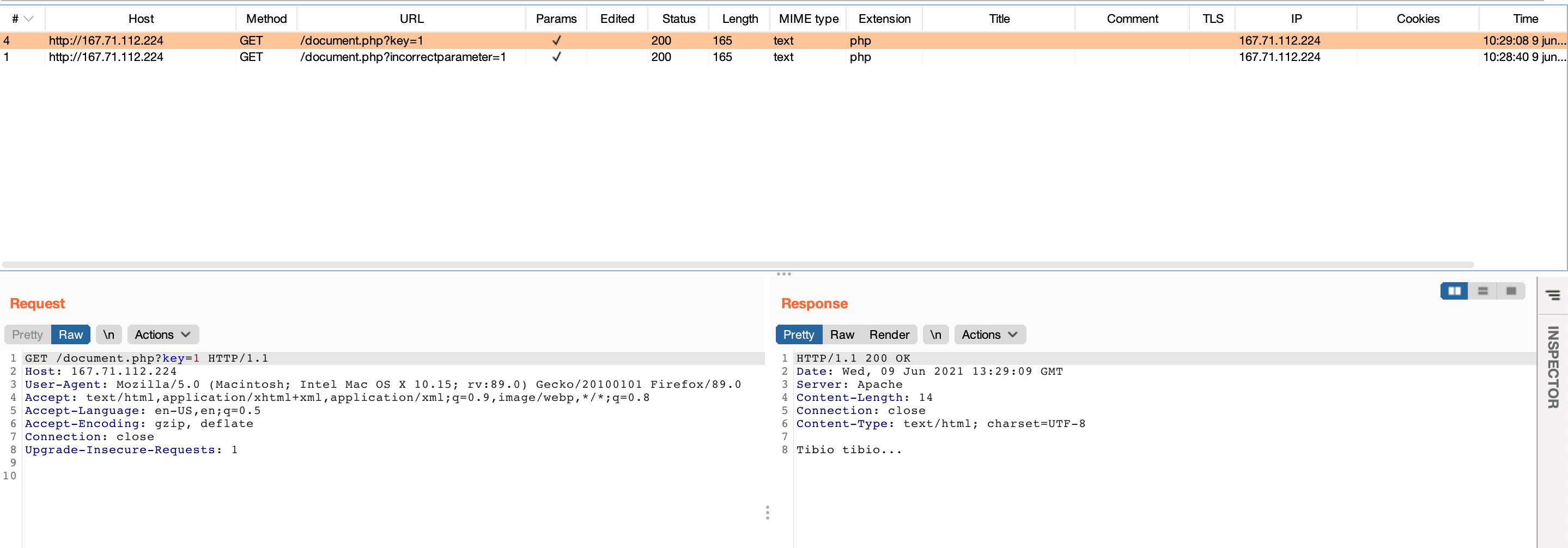The height and width of the screenshot is (548, 1568).
Task: Select the Raw tab in the Response pane
Action: pos(842,334)
